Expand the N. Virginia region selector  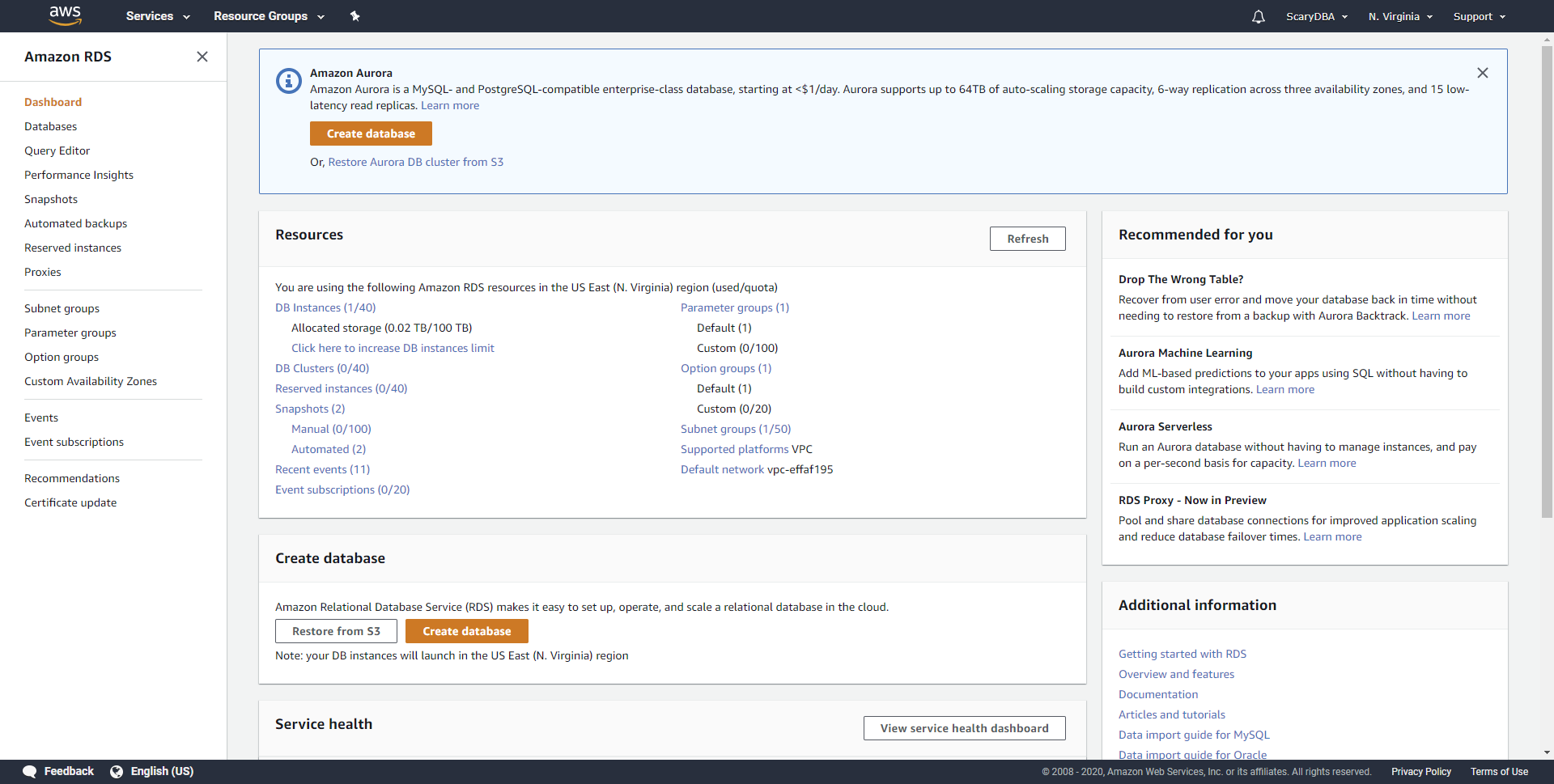pyautogui.click(x=1400, y=16)
